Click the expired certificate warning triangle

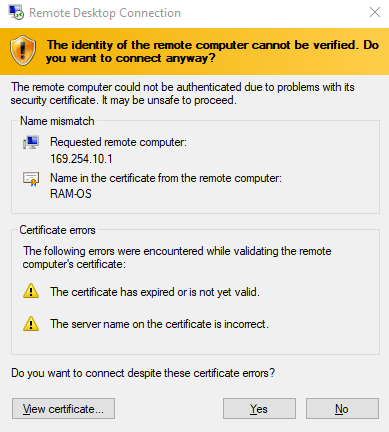point(31,291)
